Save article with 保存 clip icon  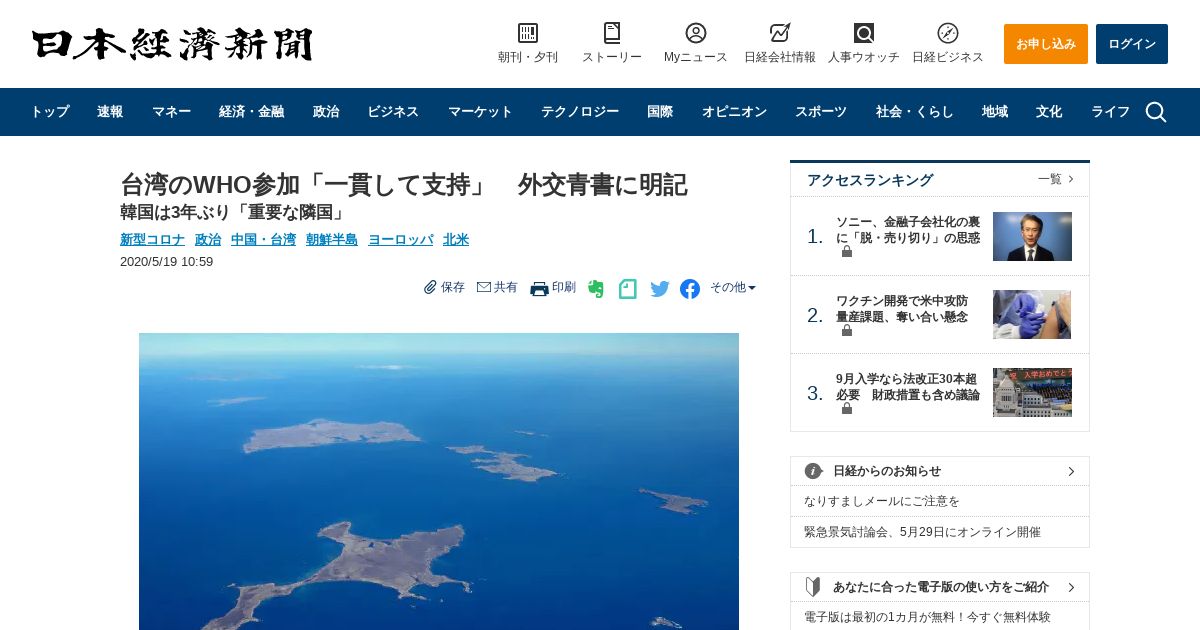[445, 287]
